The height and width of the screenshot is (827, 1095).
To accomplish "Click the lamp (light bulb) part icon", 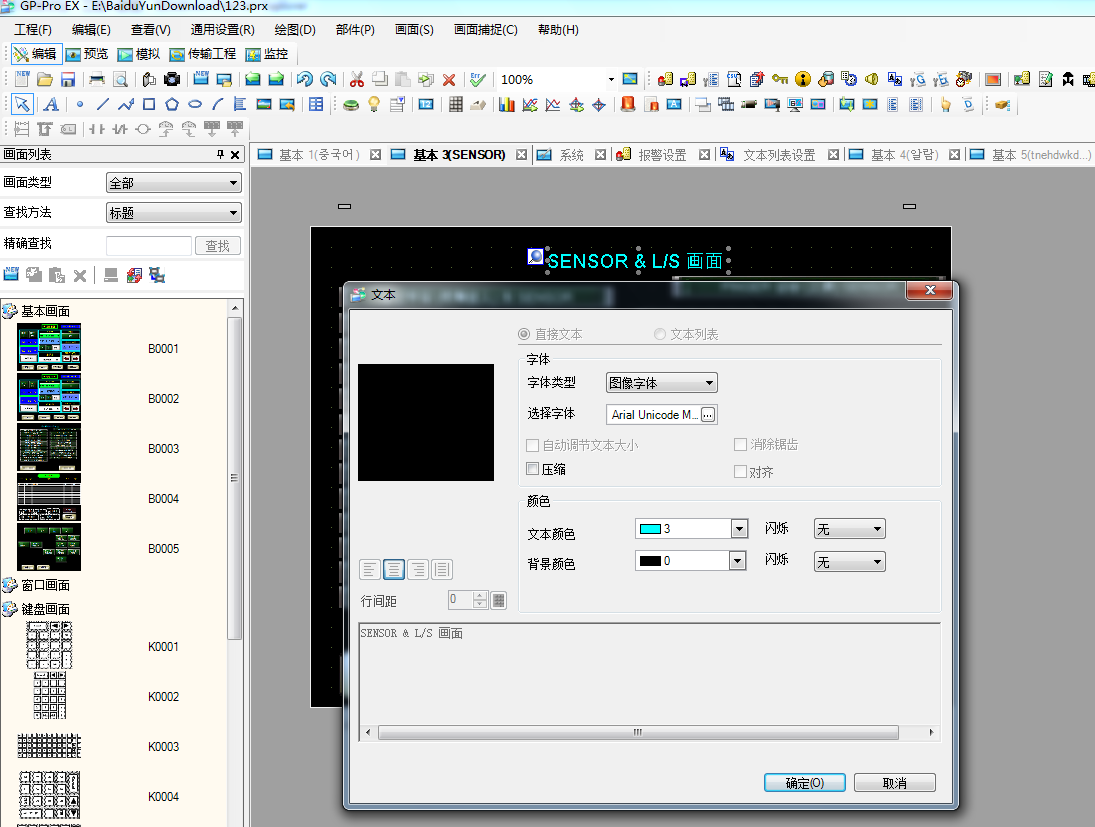I will [374, 104].
